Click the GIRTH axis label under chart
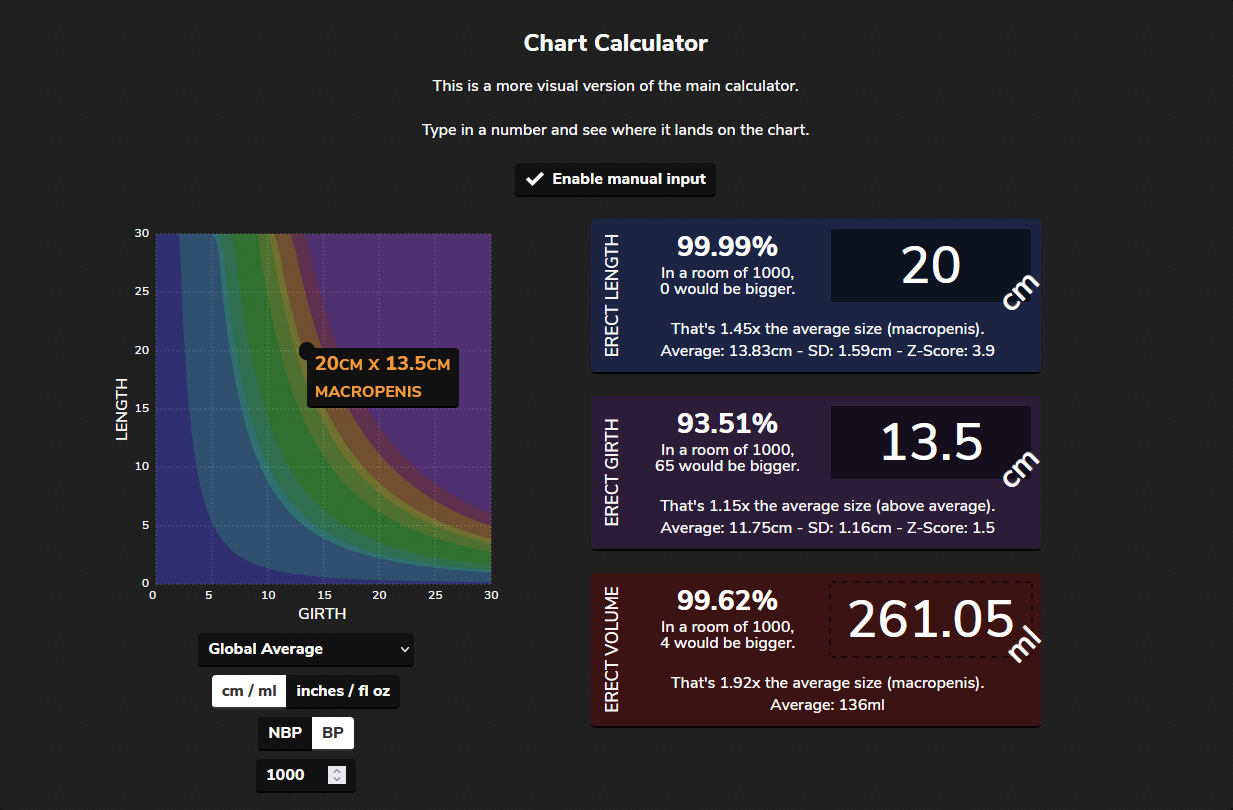The width and height of the screenshot is (1233, 810). [322, 613]
